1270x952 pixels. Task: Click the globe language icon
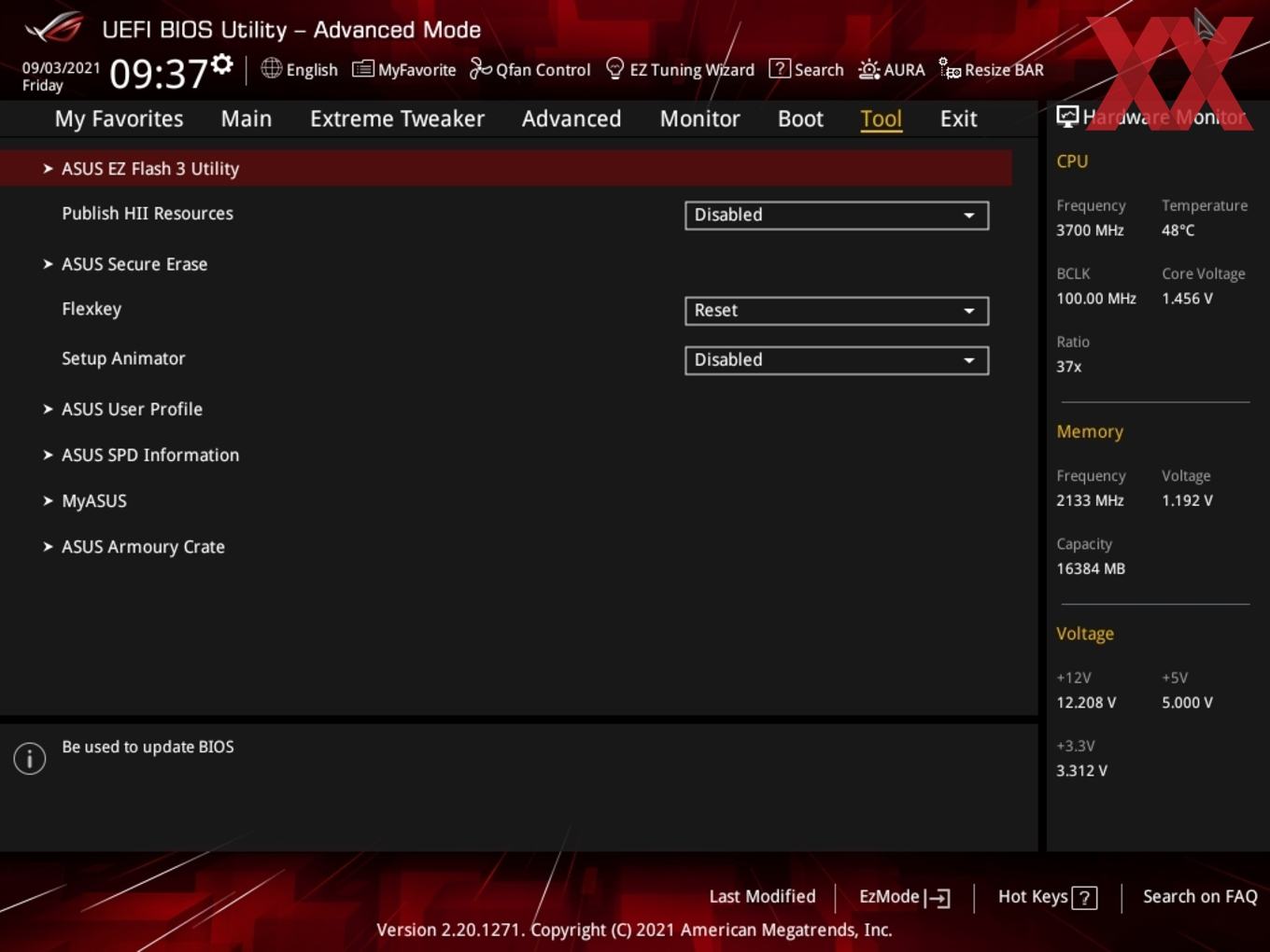[x=271, y=68]
